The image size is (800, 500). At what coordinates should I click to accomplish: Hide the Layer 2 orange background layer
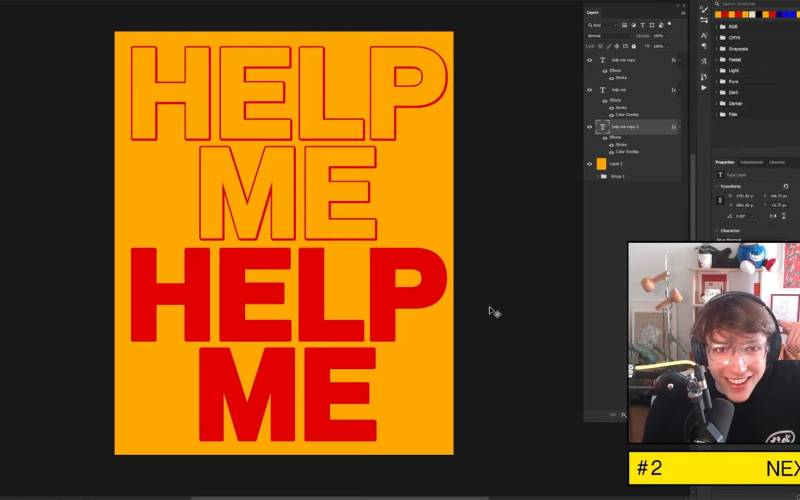point(589,163)
